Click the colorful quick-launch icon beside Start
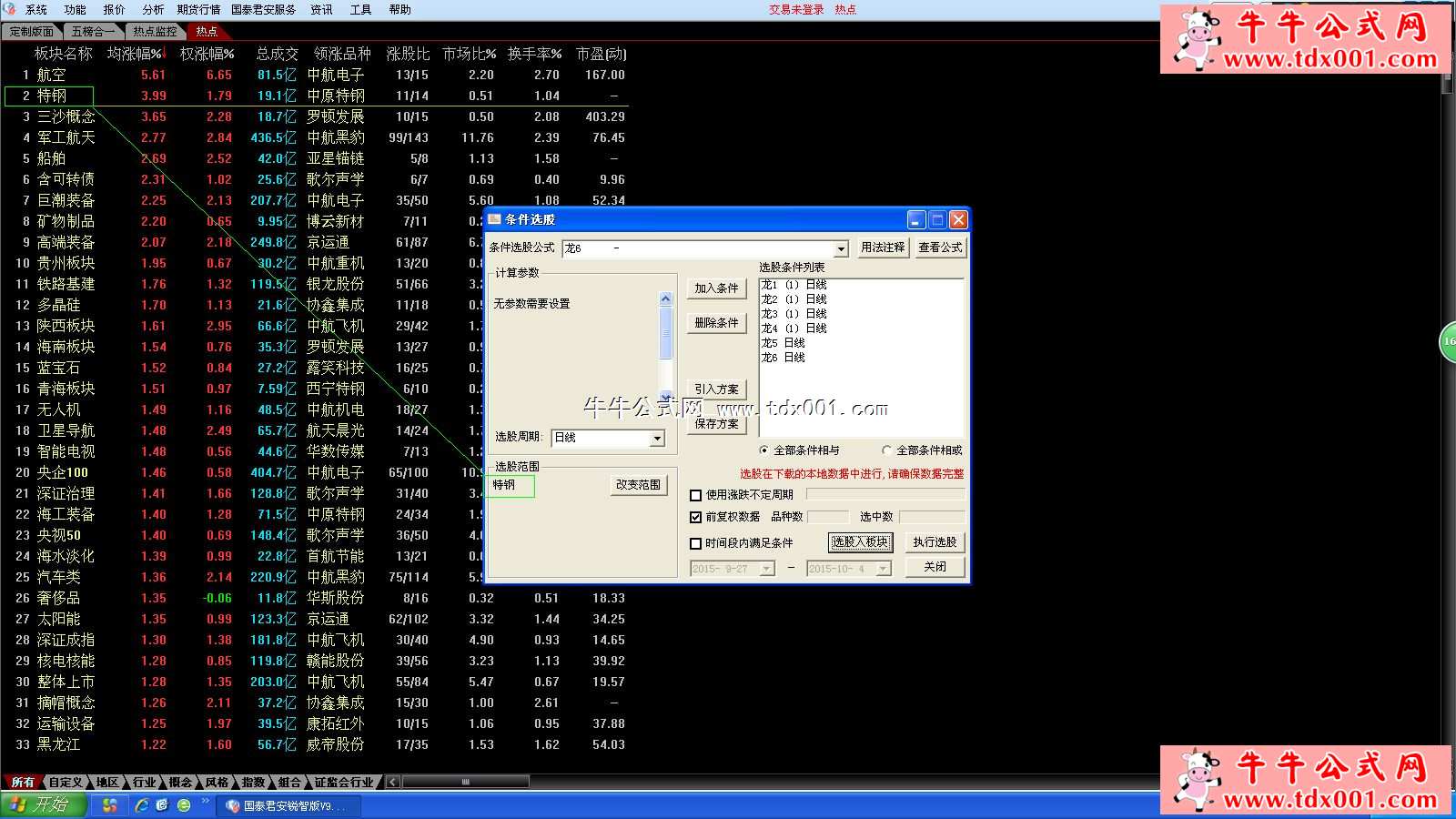 point(110,805)
